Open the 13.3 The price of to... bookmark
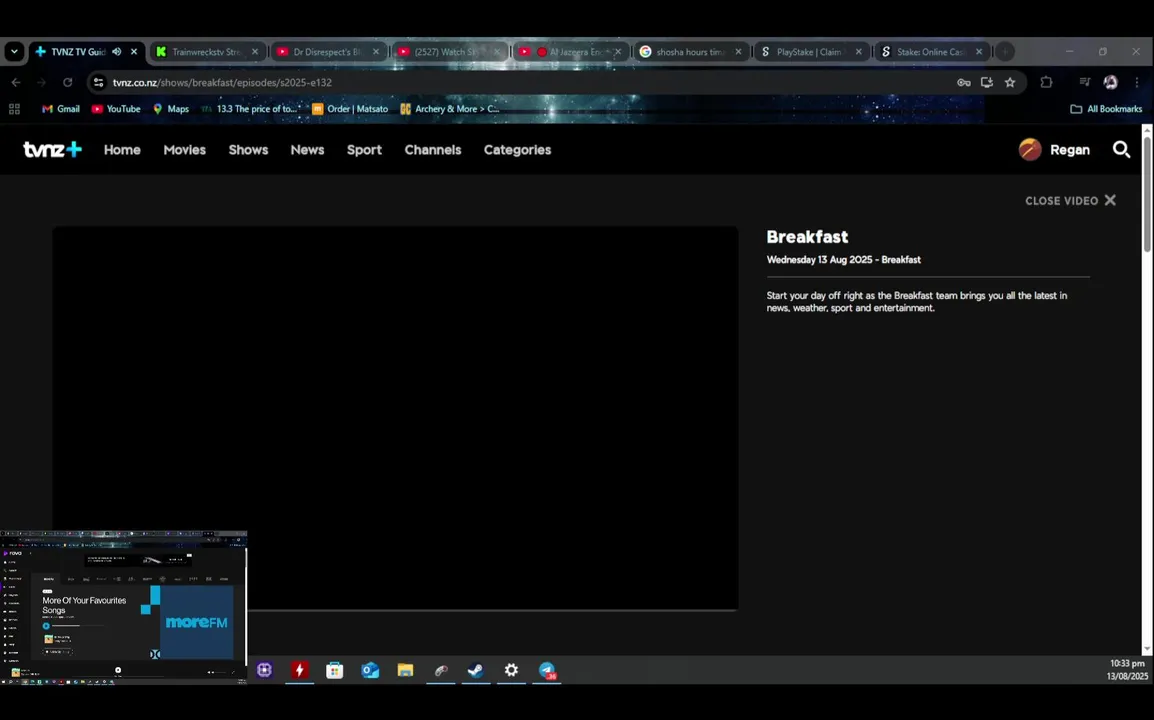The image size is (1154, 720). [x=250, y=109]
